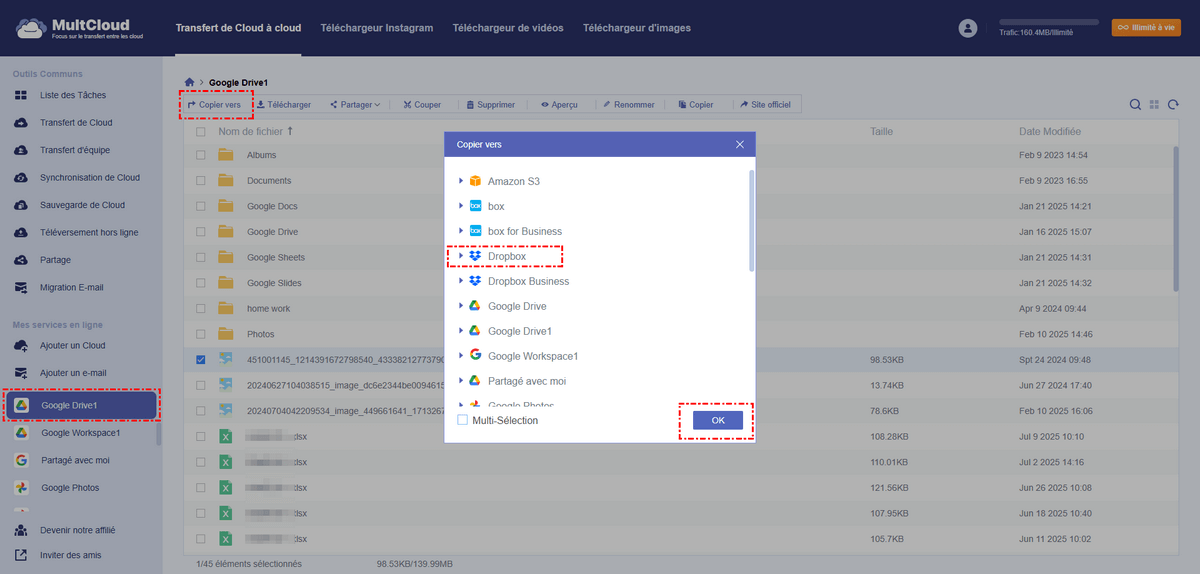Expand the Google Drive1 node arrow
The width and height of the screenshot is (1200, 574).
461,331
